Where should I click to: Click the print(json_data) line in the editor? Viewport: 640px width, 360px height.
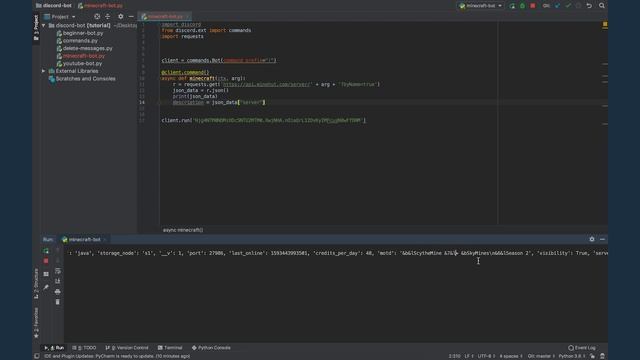point(195,96)
